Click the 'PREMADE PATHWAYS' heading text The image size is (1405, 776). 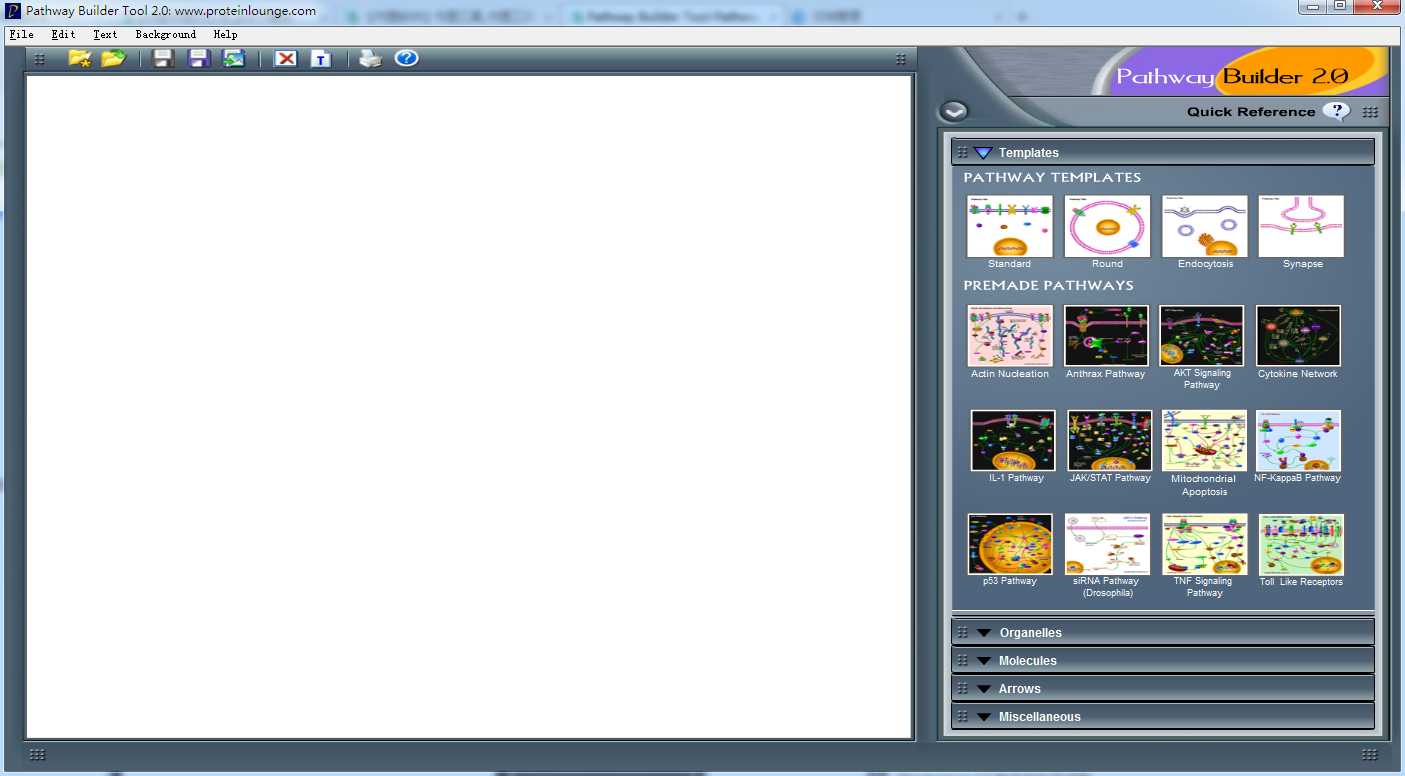pyautogui.click(x=1048, y=286)
